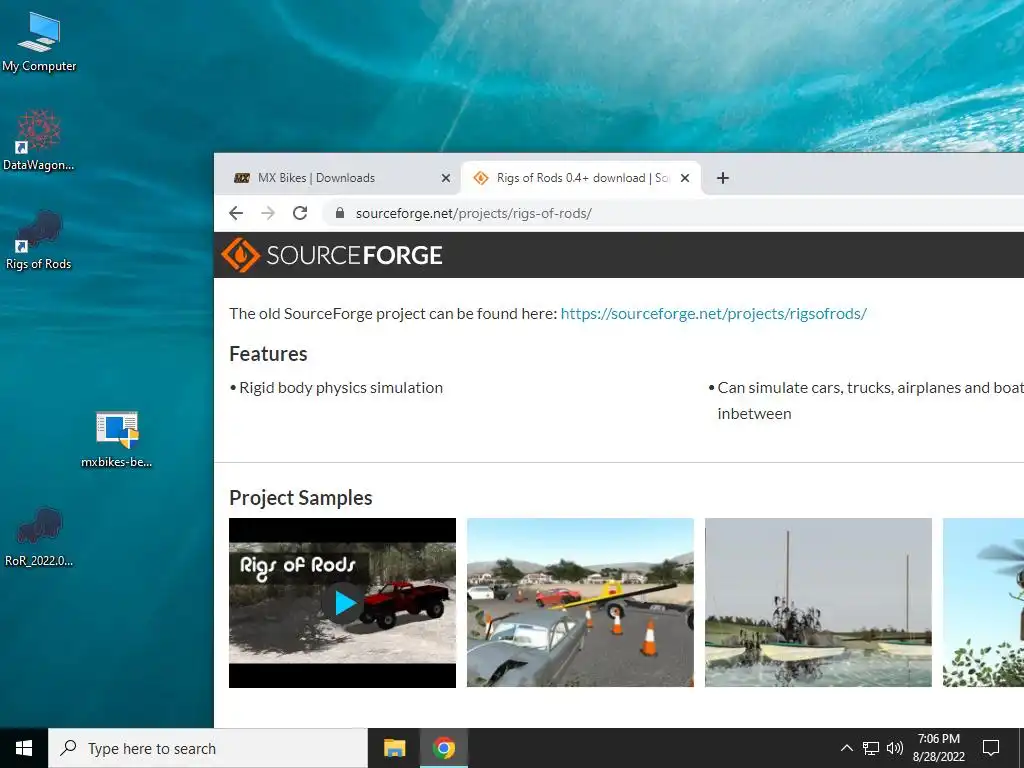The height and width of the screenshot is (768, 1024).
Task: Open the Windows Start menu
Action: pyautogui.click(x=24, y=748)
